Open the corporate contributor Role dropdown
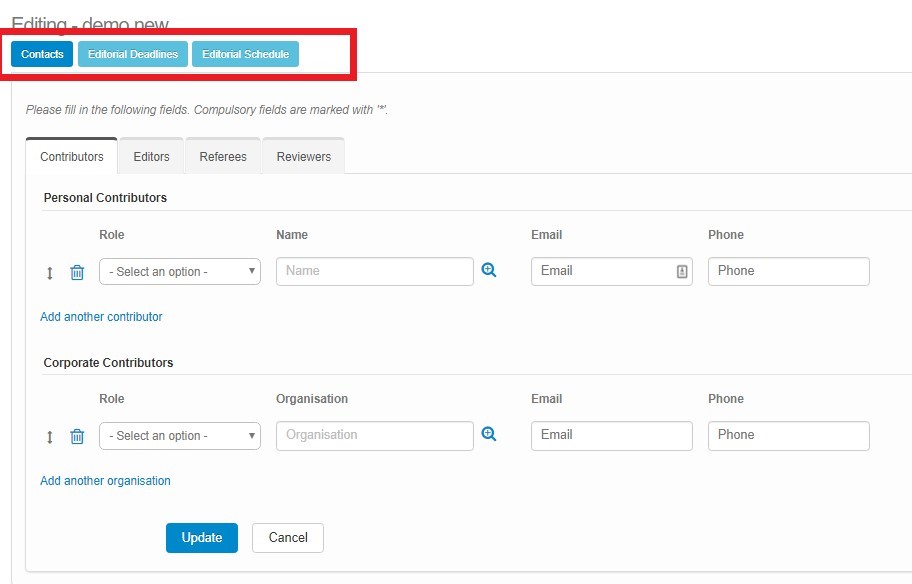The width and height of the screenshot is (912, 584). coord(180,436)
